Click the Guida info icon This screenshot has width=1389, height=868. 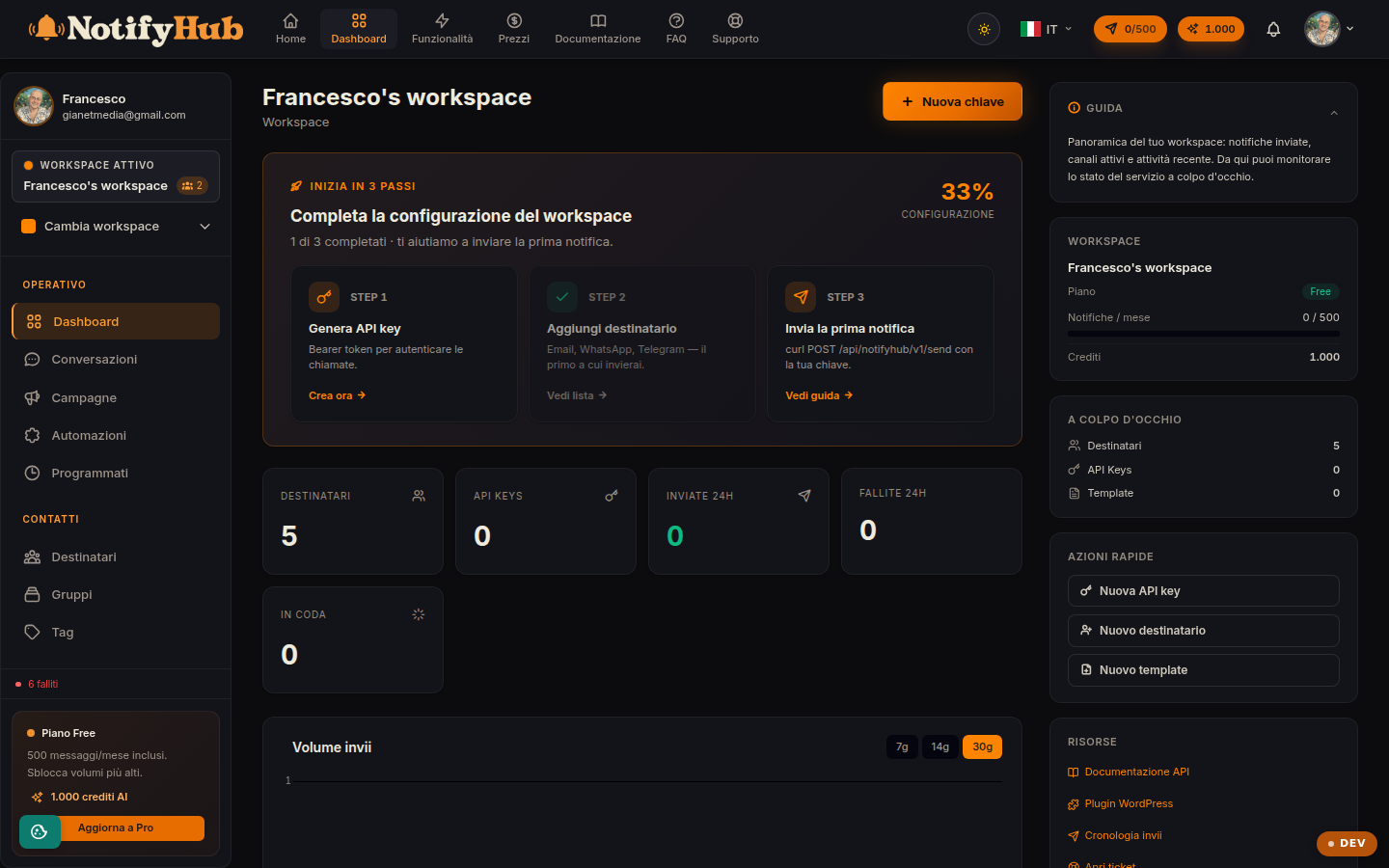1074,108
